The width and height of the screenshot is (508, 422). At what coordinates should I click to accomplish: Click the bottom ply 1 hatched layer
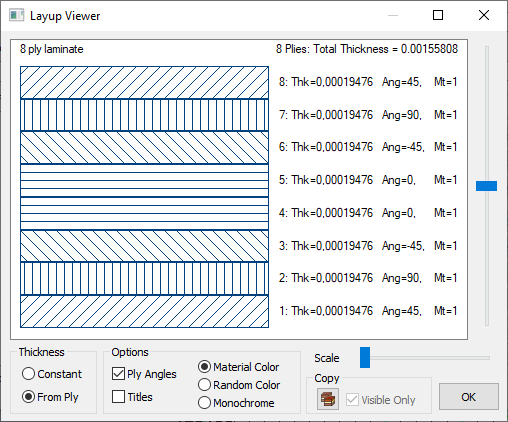point(144,311)
